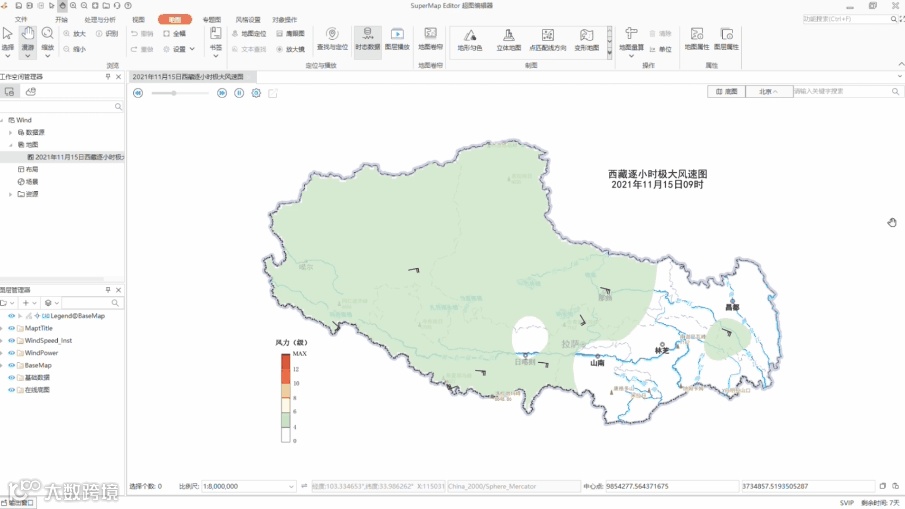Viewport: 905px width, 509px height.
Task: Click 地图定位 map locate
Action: click(249, 33)
